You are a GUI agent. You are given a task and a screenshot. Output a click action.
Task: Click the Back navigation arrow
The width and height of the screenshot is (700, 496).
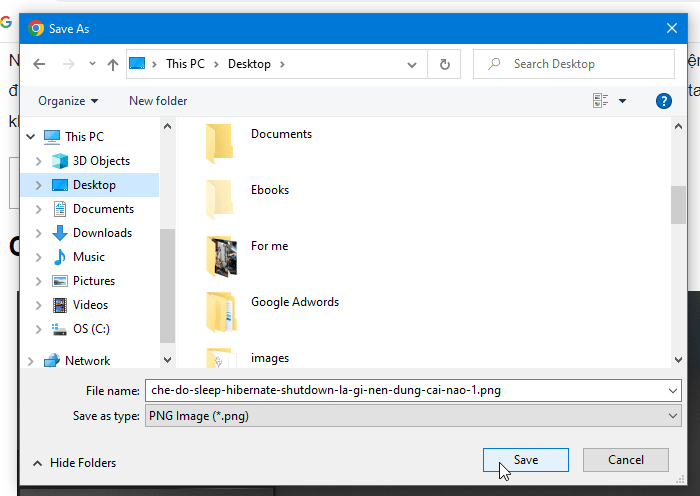(x=39, y=64)
